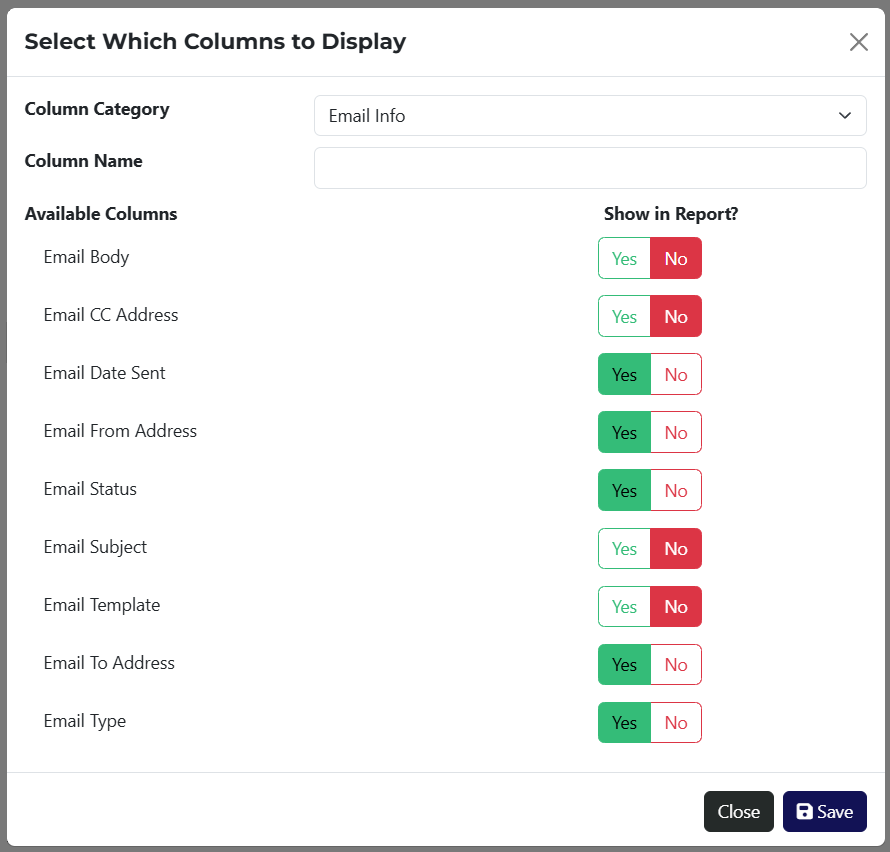890x852 pixels.
Task: Click green Yes for Email Date Sent
Action: point(624,374)
